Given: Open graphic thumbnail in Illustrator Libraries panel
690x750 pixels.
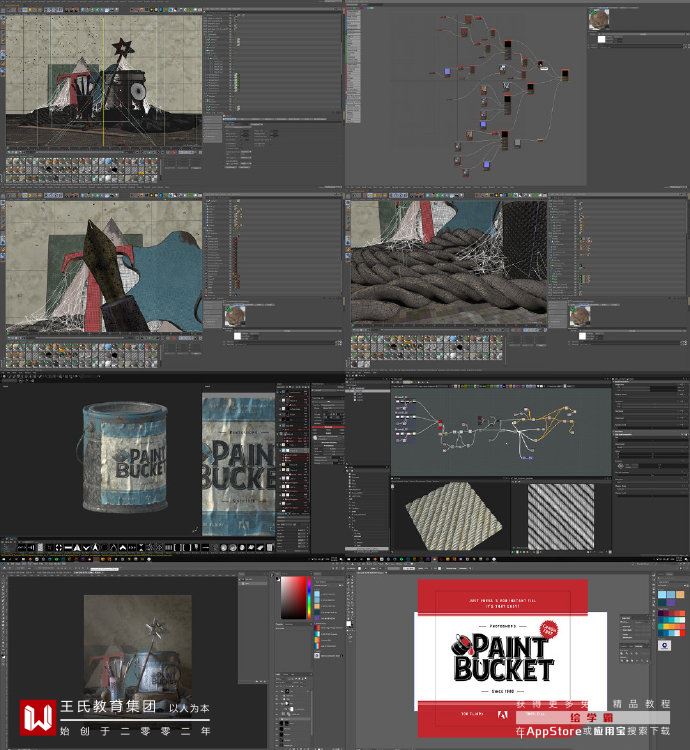Looking at the screenshot, I should pos(665,645).
